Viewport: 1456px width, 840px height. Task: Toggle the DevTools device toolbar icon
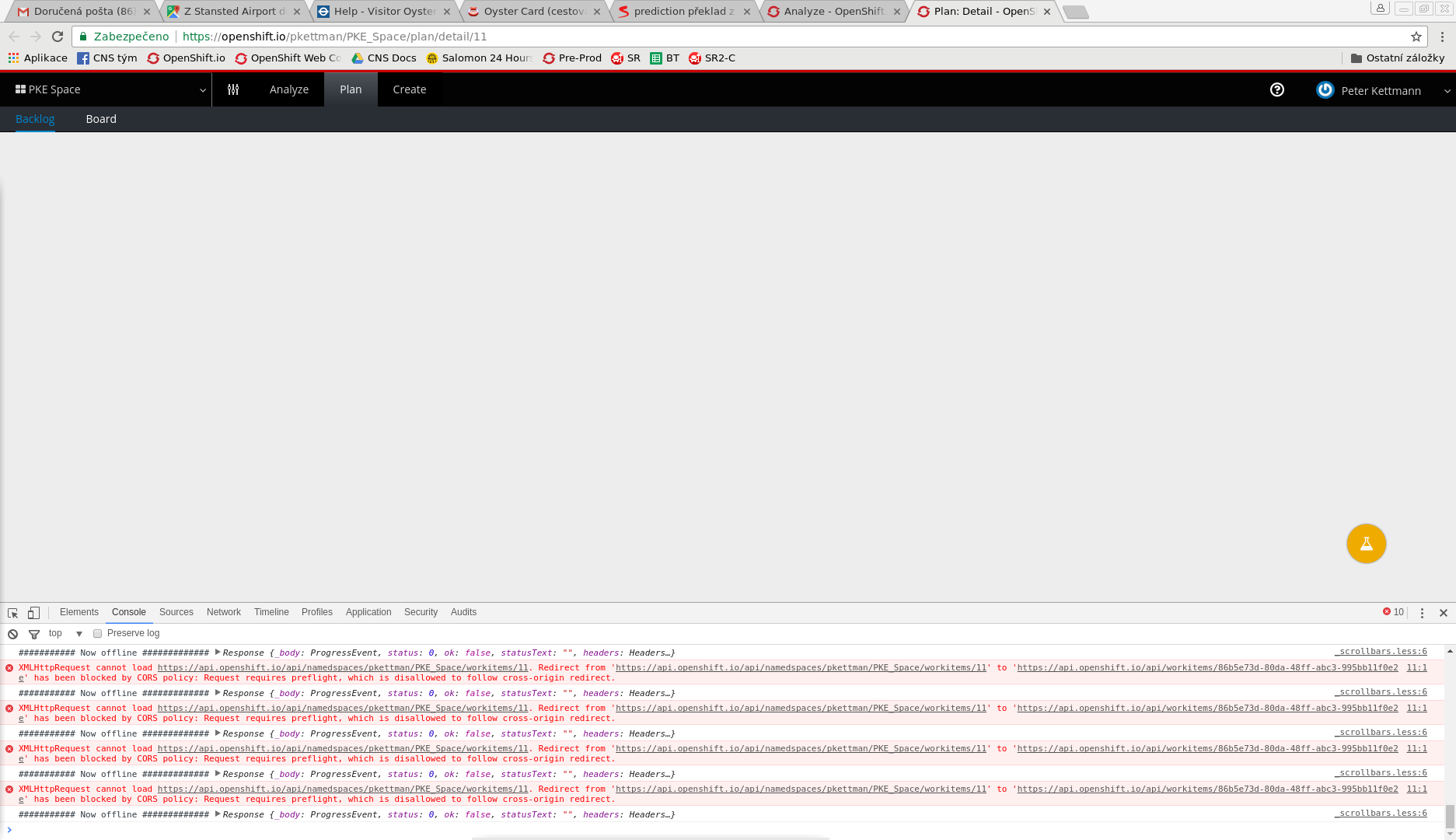coord(33,613)
